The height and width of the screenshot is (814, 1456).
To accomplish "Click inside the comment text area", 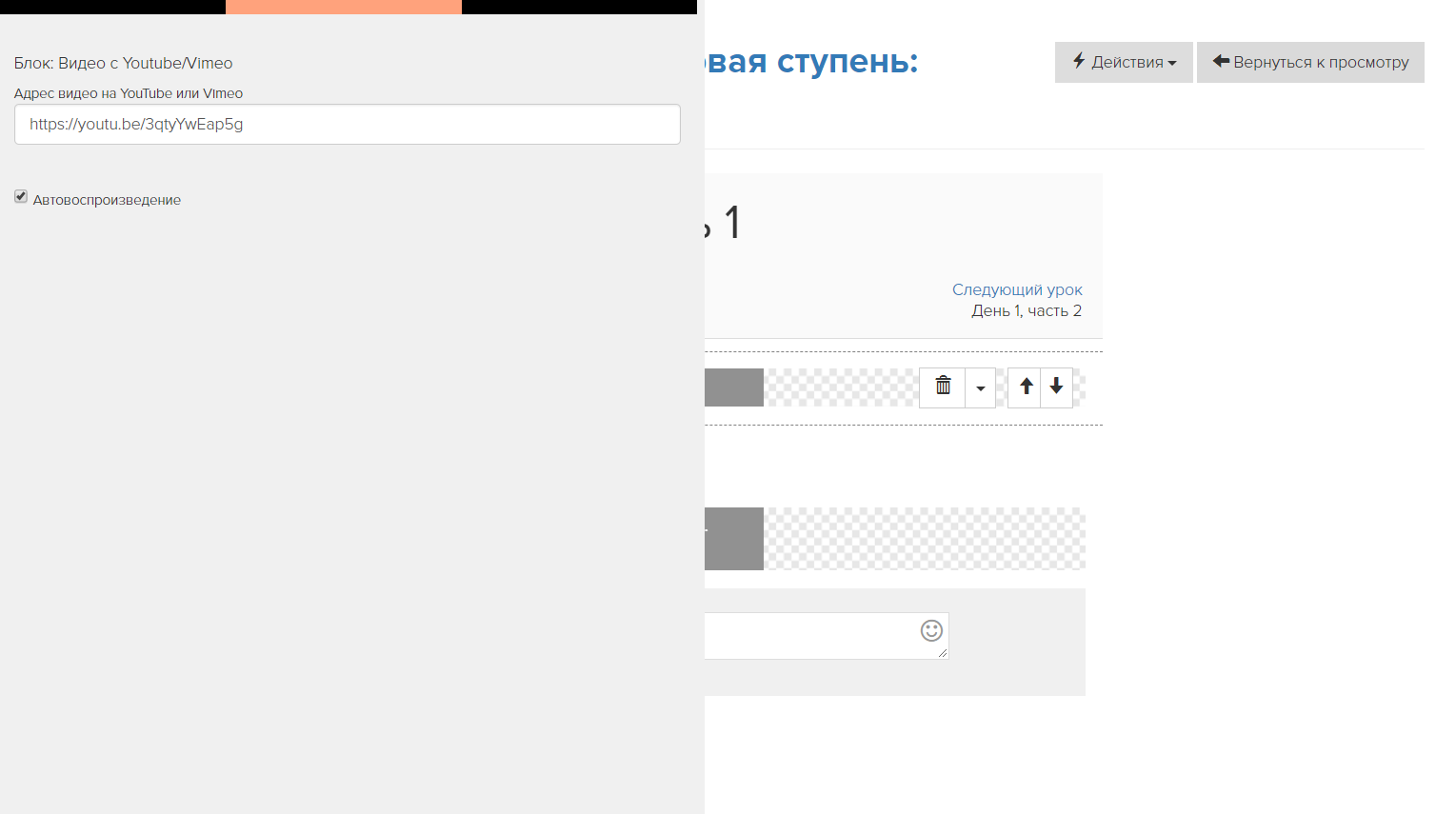I will [x=809, y=635].
